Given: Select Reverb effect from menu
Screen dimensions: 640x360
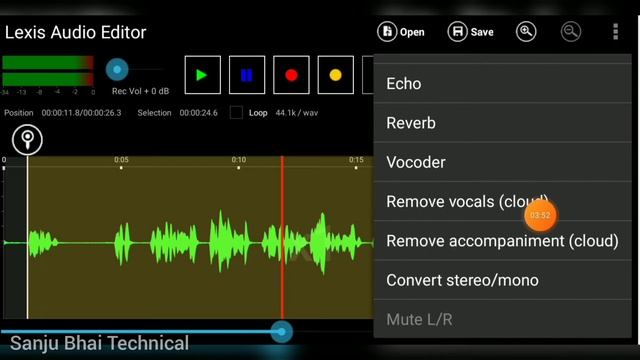Looking at the screenshot, I should pos(502,123).
